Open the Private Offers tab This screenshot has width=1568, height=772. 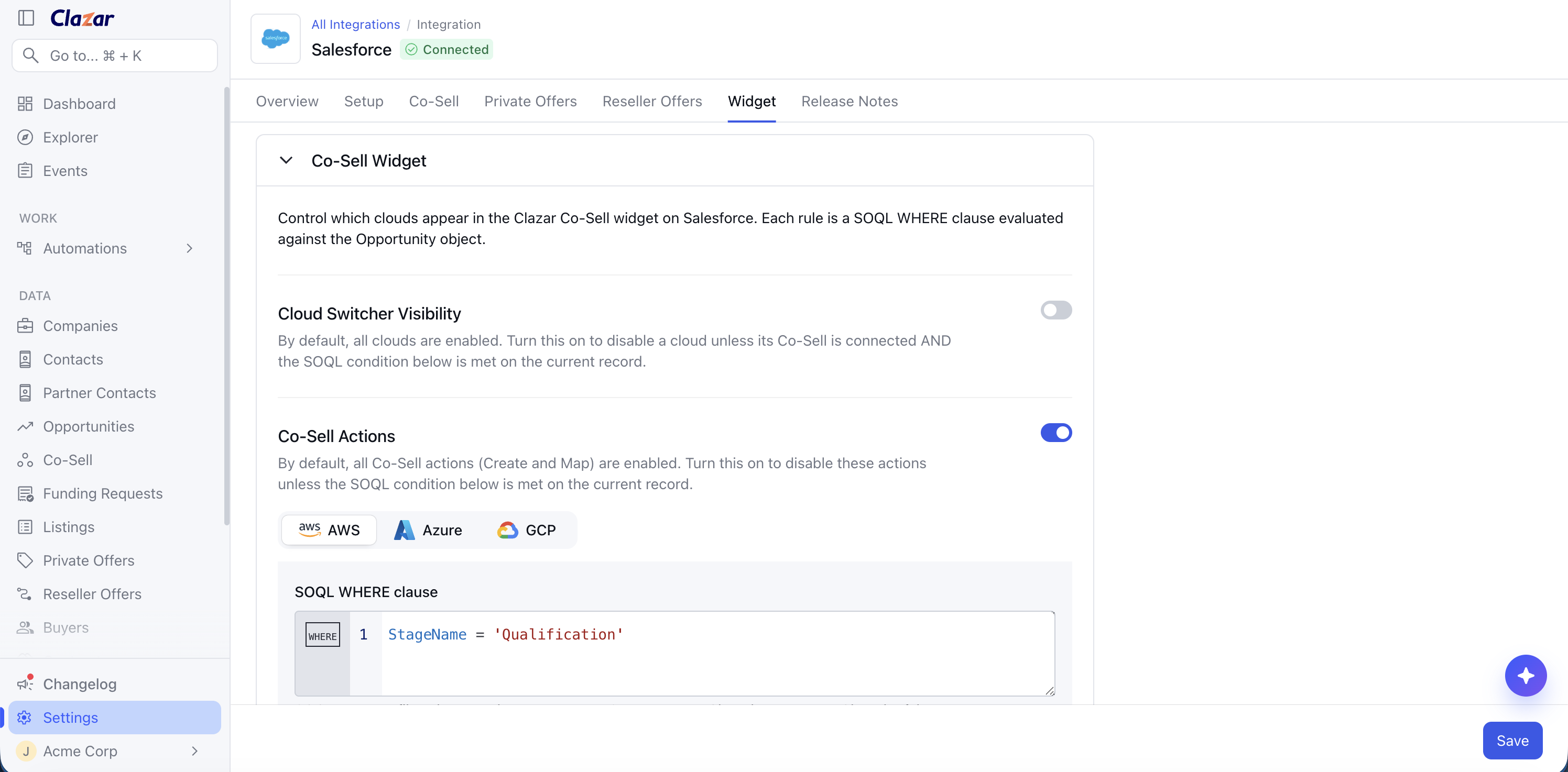point(530,101)
